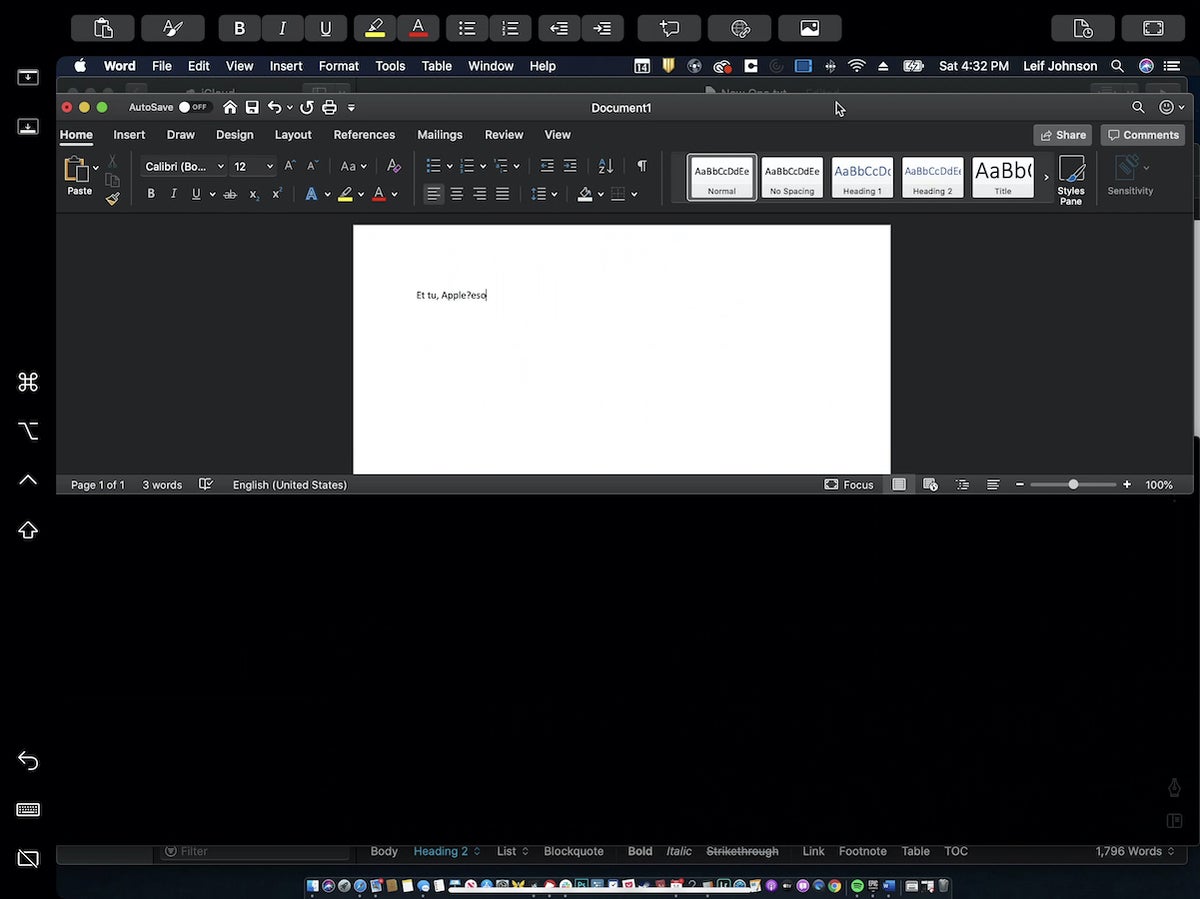
Task: Open the font size dropdown showing 12
Action: [x=253, y=166]
